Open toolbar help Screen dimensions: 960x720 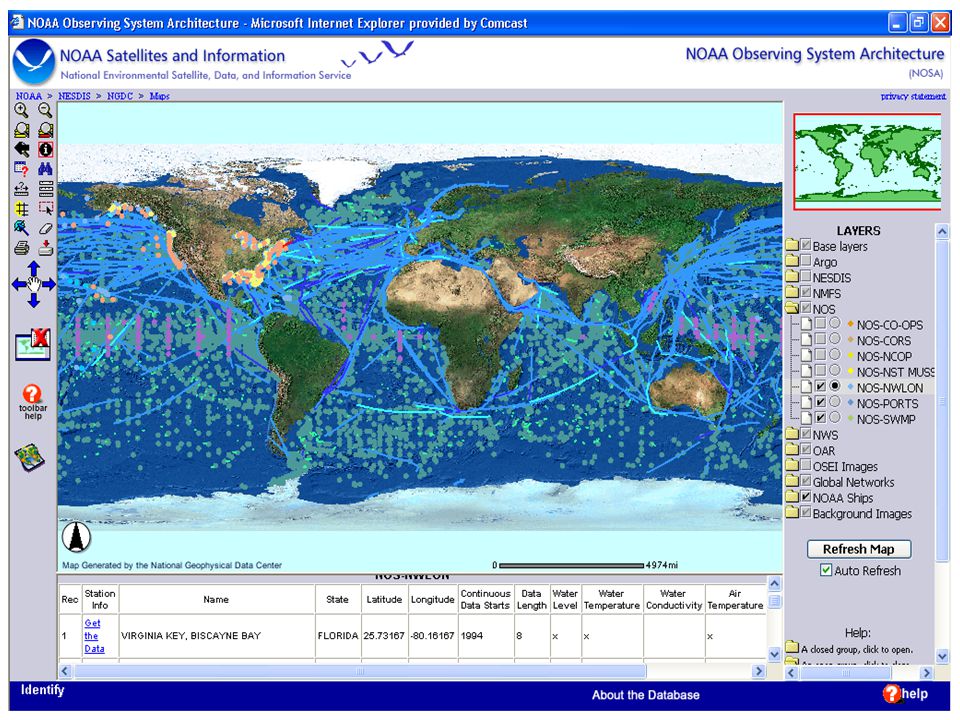point(32,402)
